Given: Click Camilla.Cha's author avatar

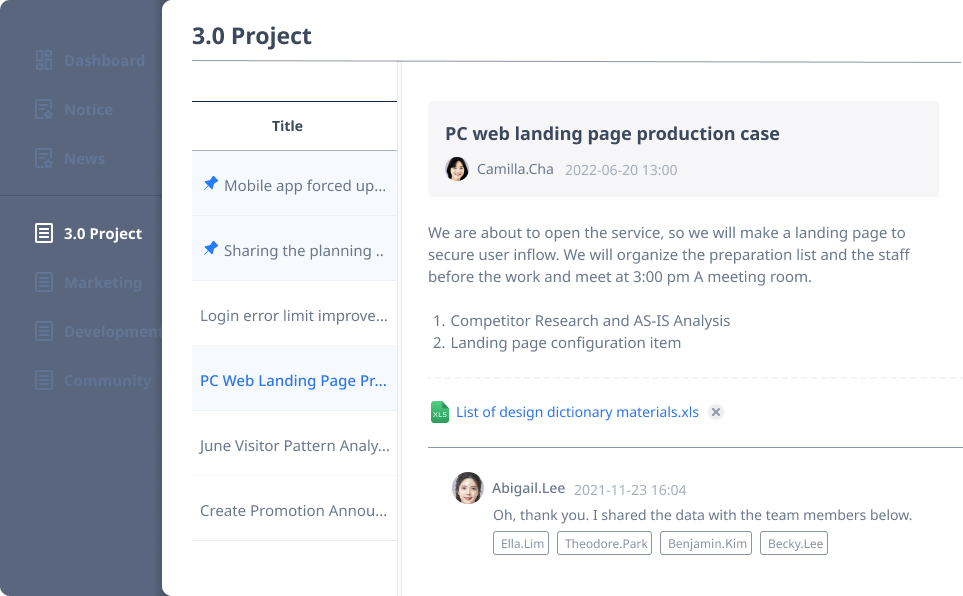Looking at the screenshot, I should (457, 169).
